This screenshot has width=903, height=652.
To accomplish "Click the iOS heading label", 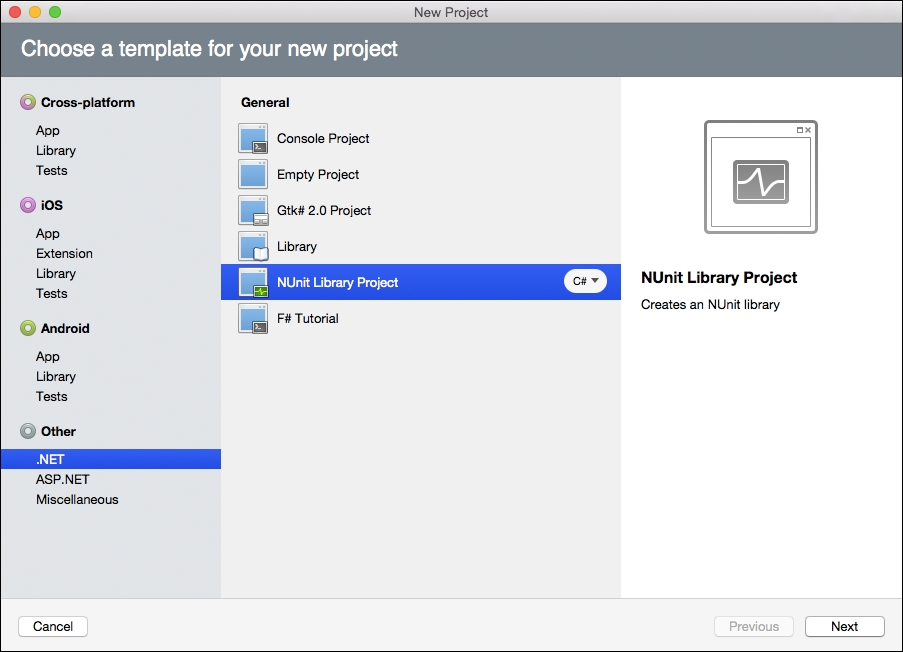I will tap(52, 205).
